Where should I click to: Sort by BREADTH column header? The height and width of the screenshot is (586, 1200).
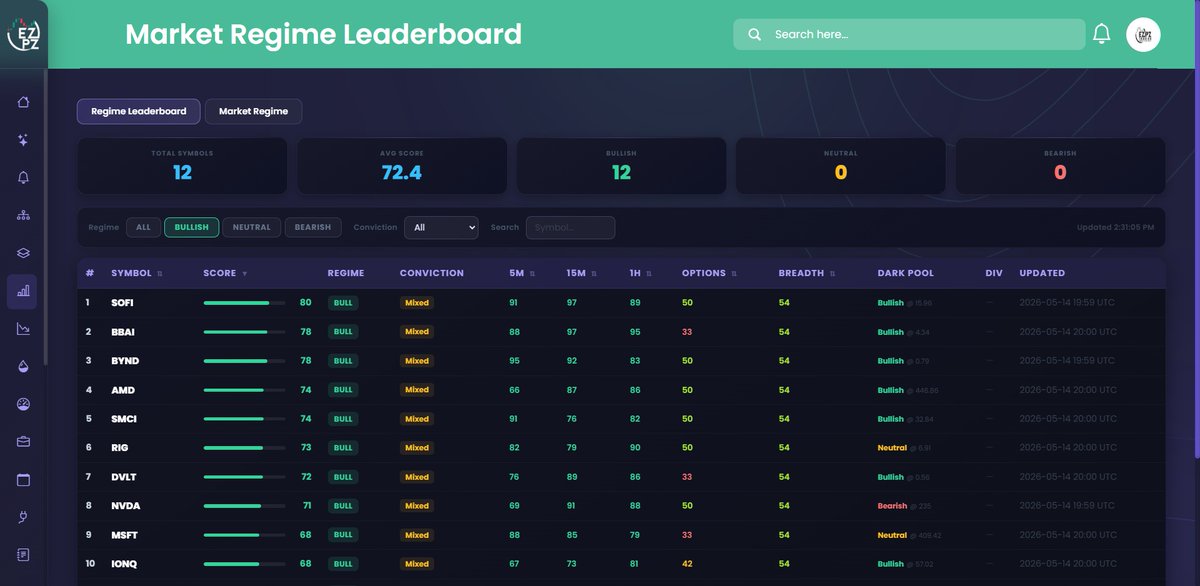[x=807, y=273]
